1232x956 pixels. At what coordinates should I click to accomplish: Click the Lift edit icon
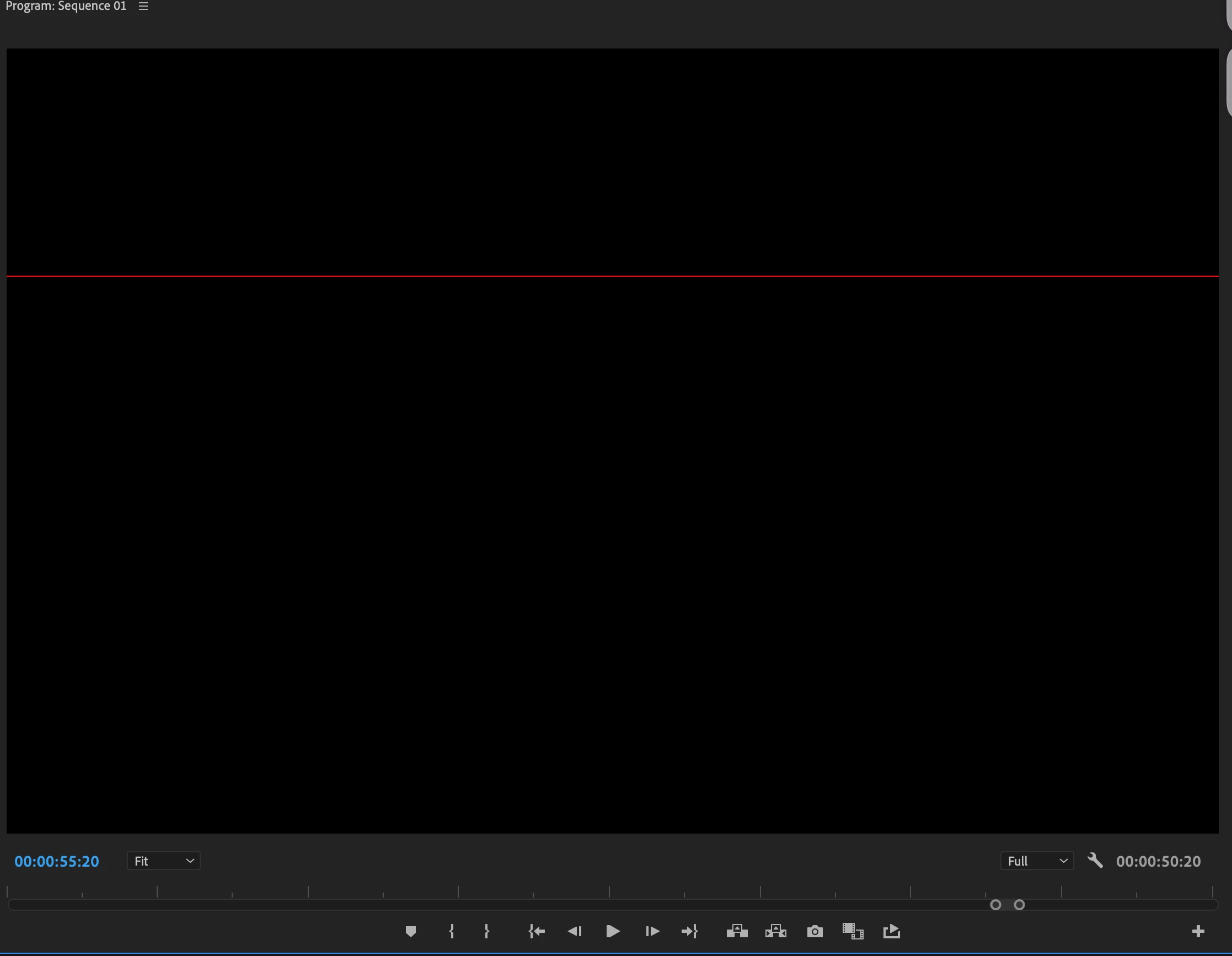pos(737,931)
